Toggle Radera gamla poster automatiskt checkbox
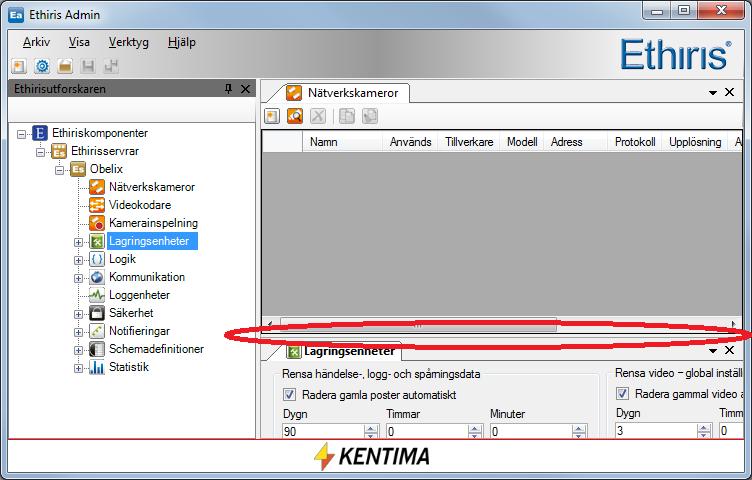Image resolution: width=752 pixels, height=480 pixels. click(x=289, y=395)
